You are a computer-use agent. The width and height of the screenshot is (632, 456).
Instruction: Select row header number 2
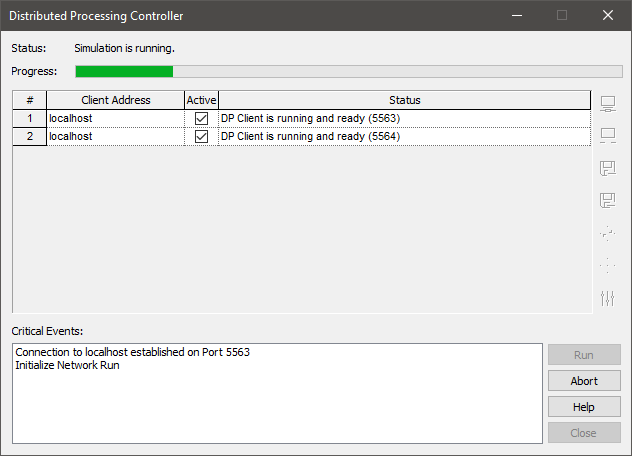click(x=30, y=136)
